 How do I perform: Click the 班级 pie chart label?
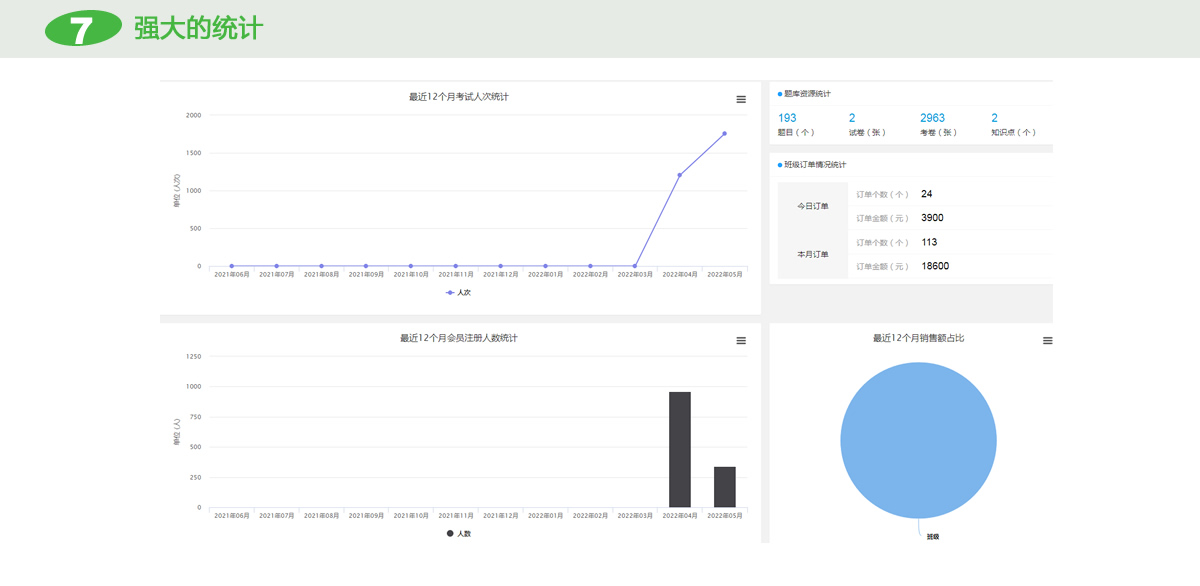click(x=932, y=537)
